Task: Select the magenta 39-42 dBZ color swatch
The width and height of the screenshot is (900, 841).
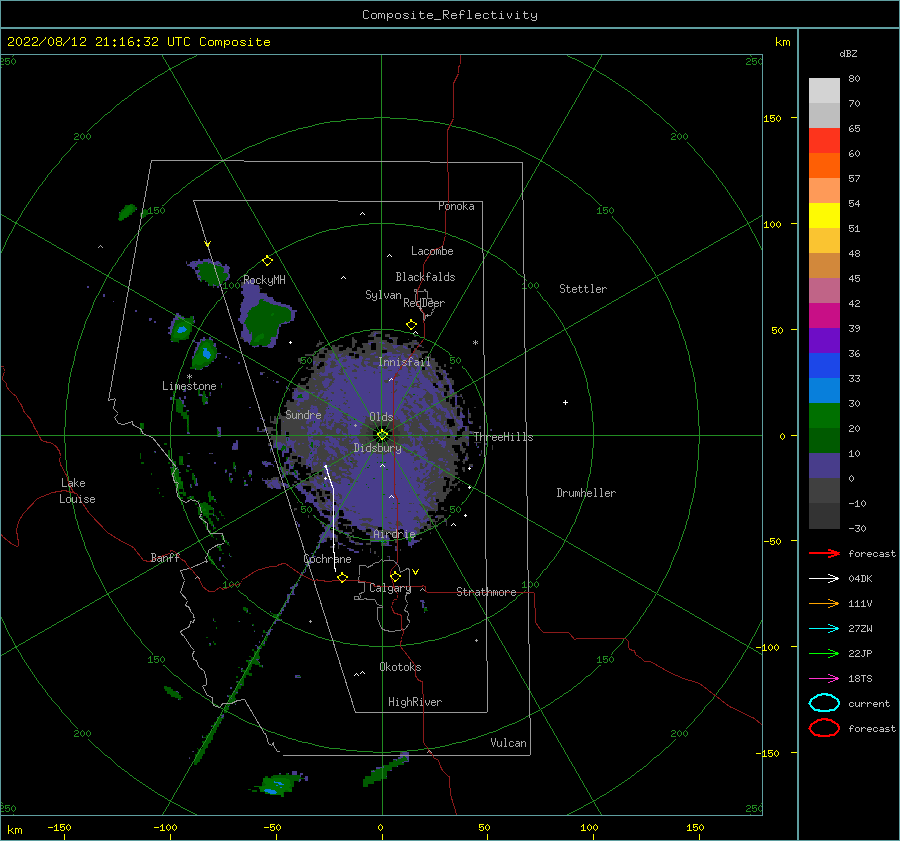Action: [x=824, y=315]
